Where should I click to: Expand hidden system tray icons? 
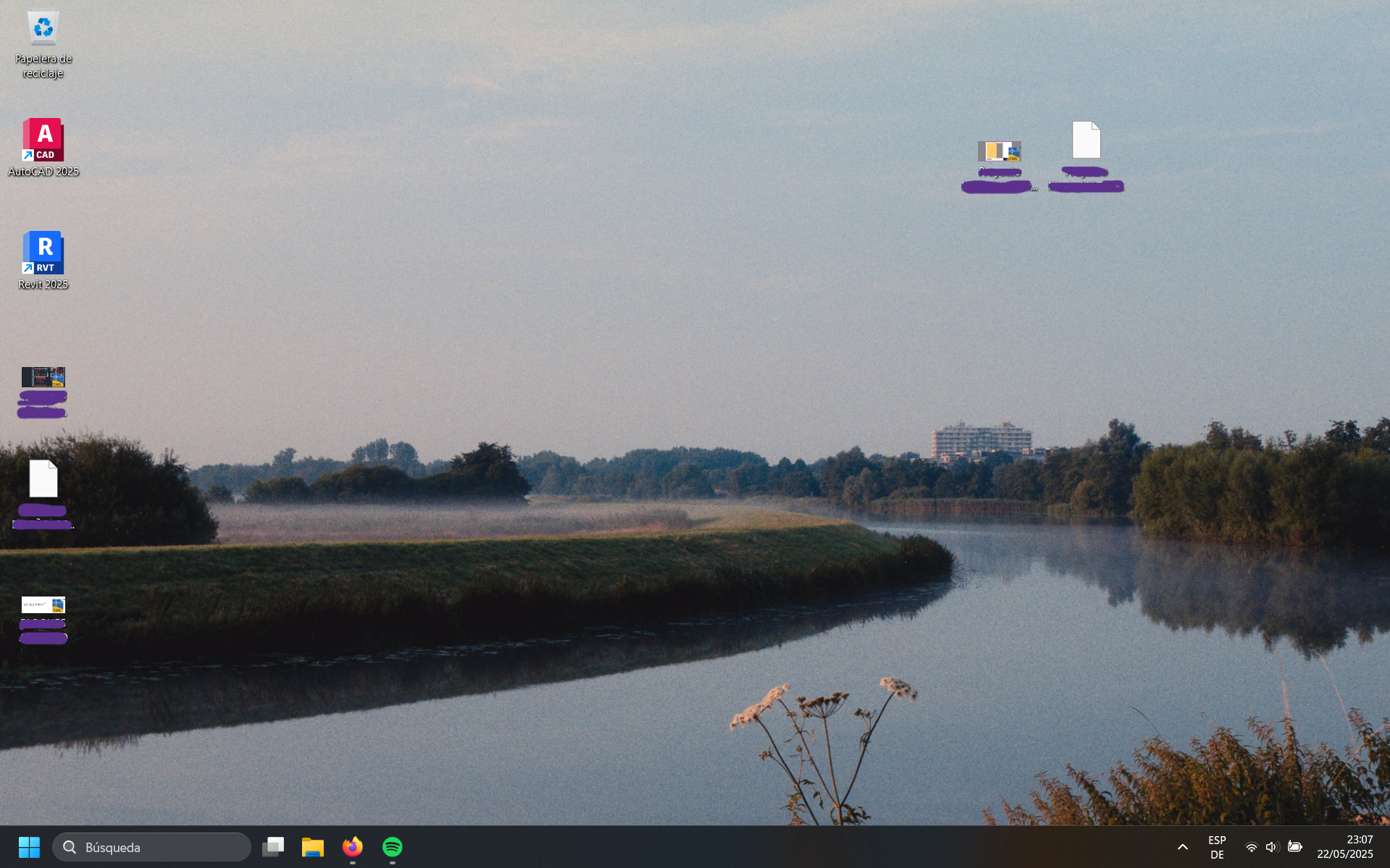(x=1183, y=847)
